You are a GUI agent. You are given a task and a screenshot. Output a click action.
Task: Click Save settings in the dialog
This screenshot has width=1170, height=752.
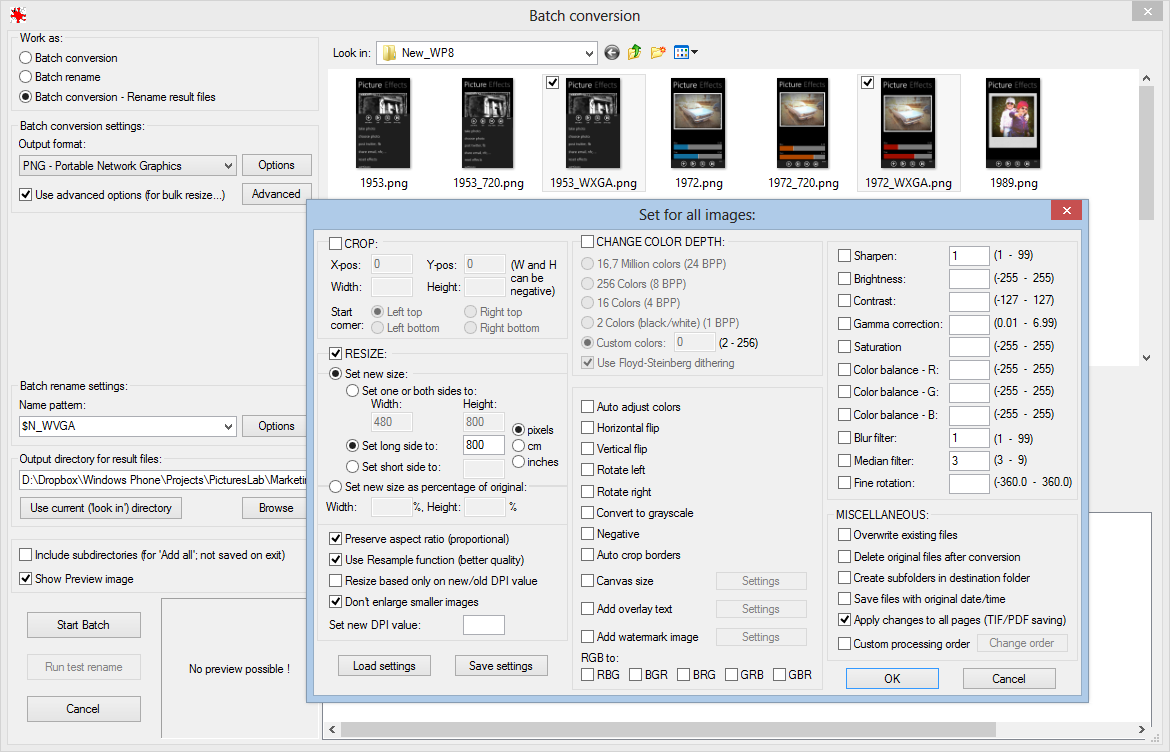(x=501, y=665)
